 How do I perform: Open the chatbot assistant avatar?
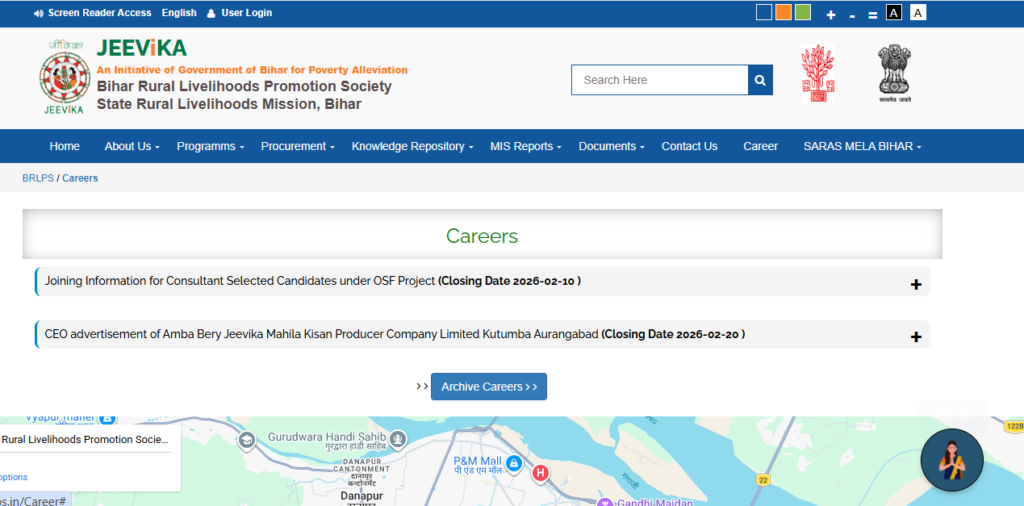point(952,460)
